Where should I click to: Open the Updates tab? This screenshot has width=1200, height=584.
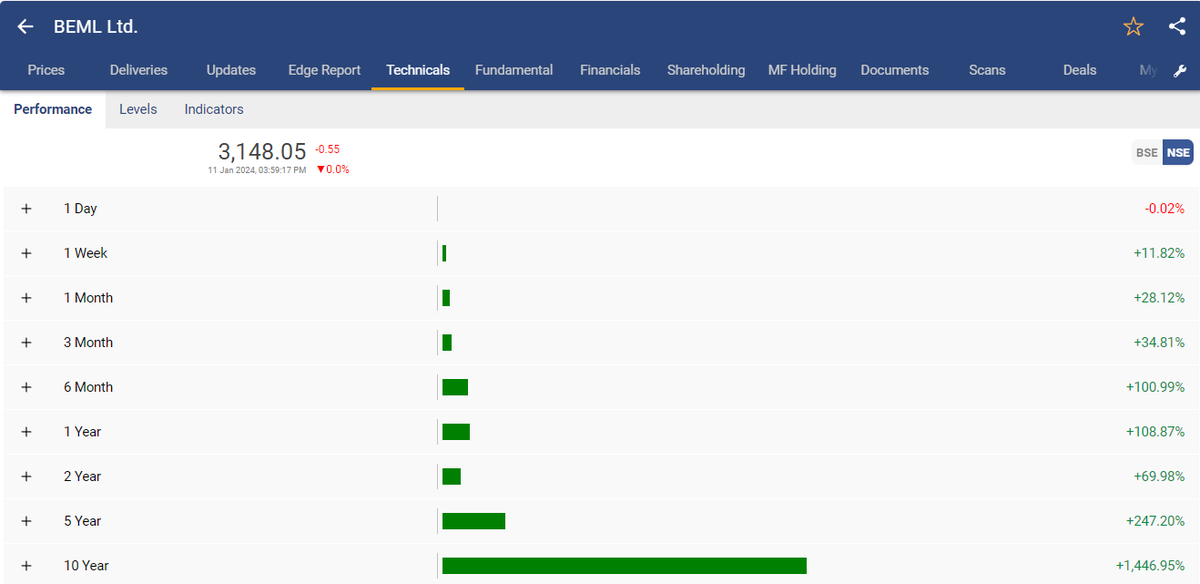click(x=231, y=70)
